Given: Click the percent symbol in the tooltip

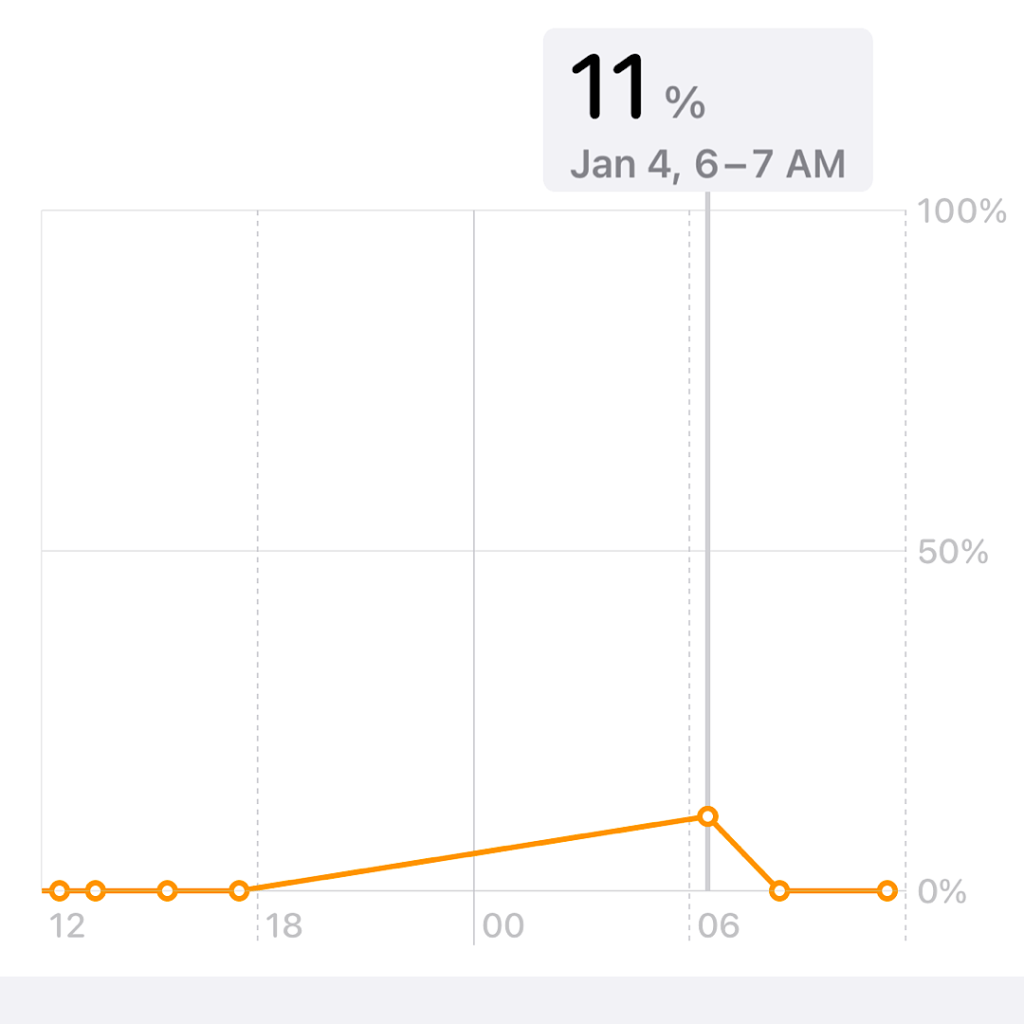Looking at the screenshot, I should pos(686,102).
